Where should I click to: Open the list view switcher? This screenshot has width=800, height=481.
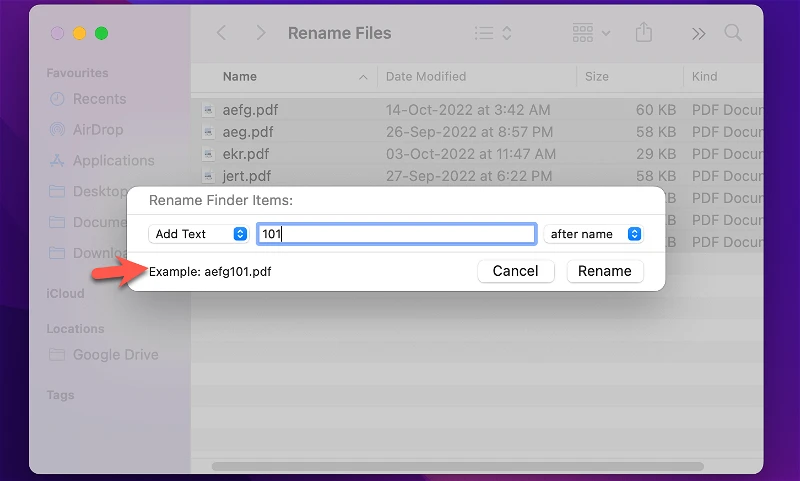(x=493, y=33)
